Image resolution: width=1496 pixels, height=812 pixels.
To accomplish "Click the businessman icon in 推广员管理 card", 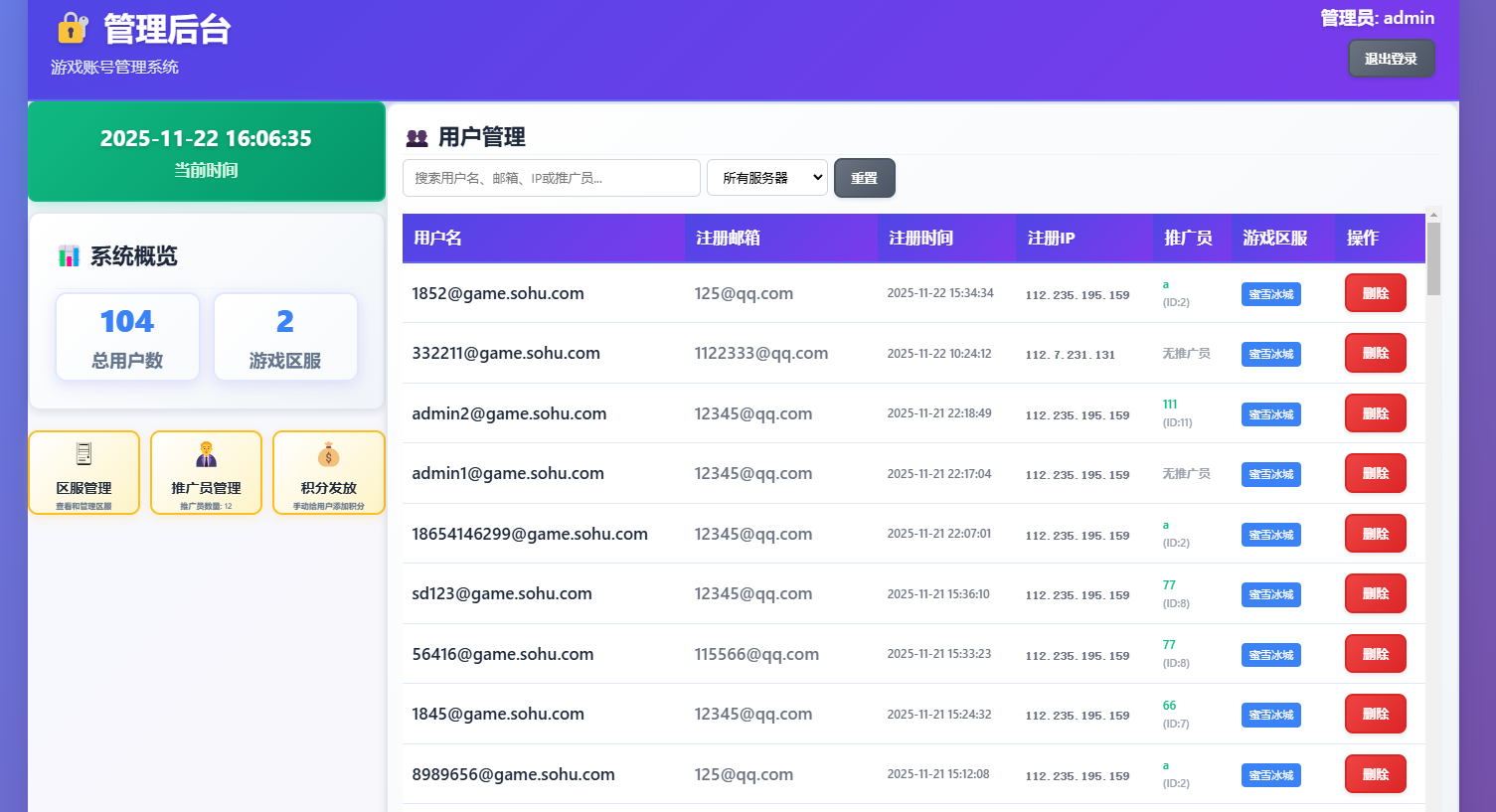I will pos(206,454).
